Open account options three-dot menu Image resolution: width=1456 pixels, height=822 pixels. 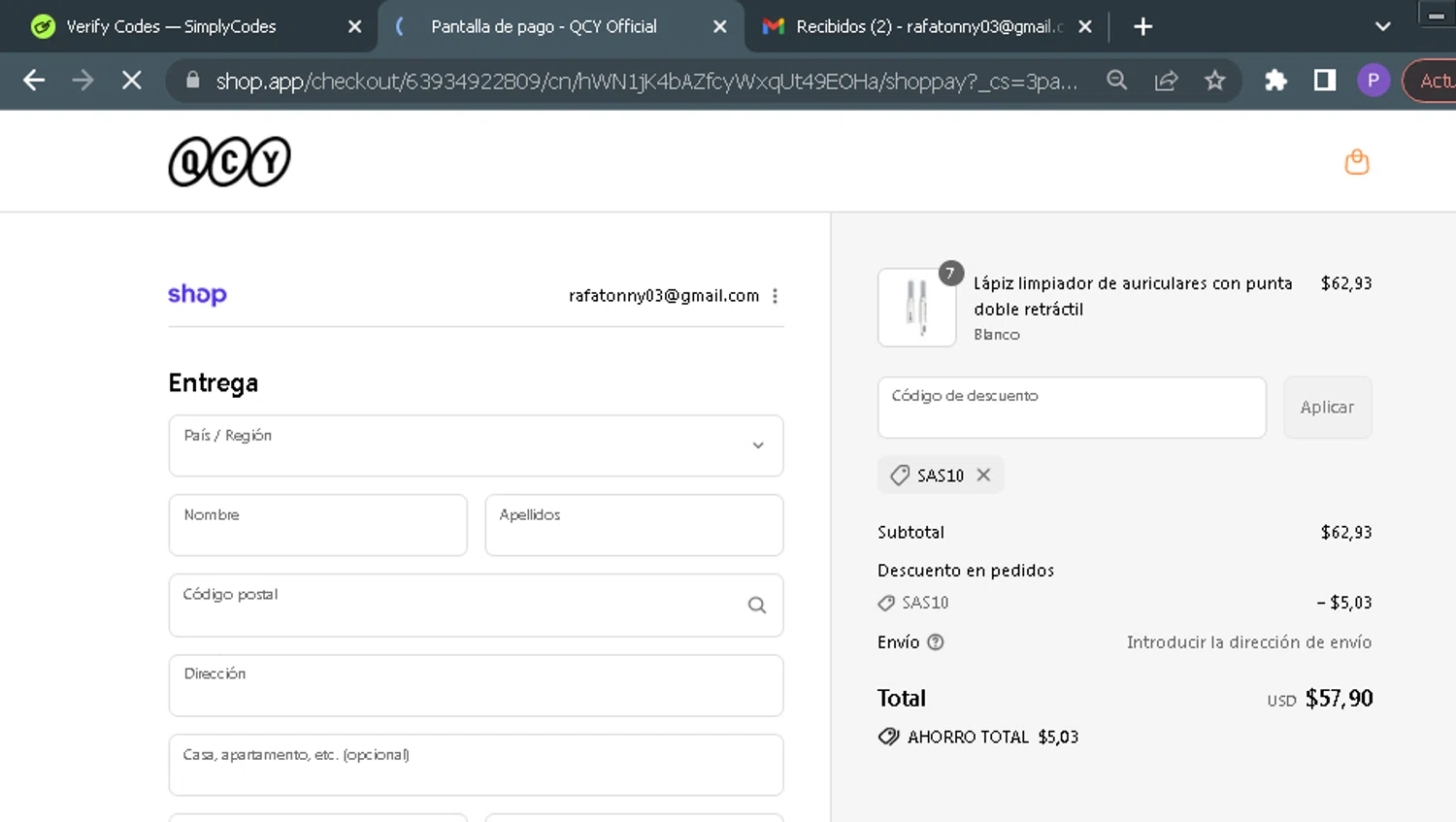tap(775, 296)
